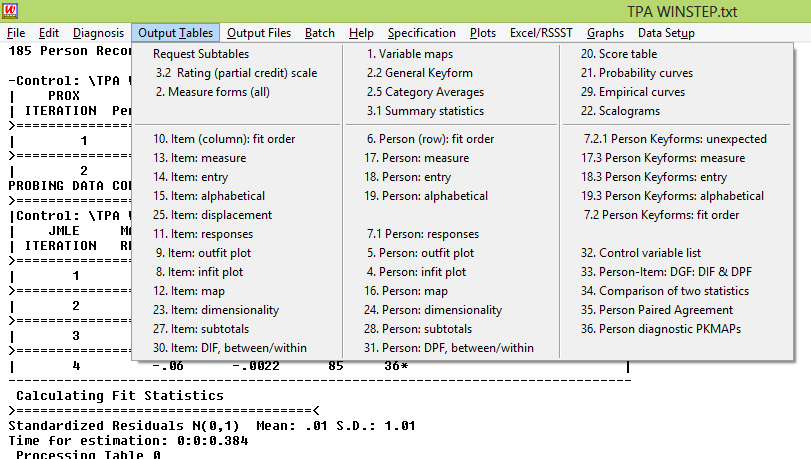Open the Plots menu

(x=482, y=33)
